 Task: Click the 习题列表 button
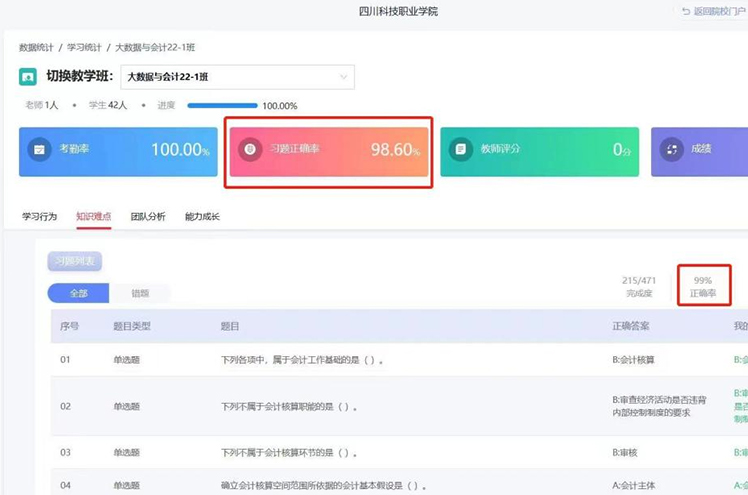tap(74, 262)
